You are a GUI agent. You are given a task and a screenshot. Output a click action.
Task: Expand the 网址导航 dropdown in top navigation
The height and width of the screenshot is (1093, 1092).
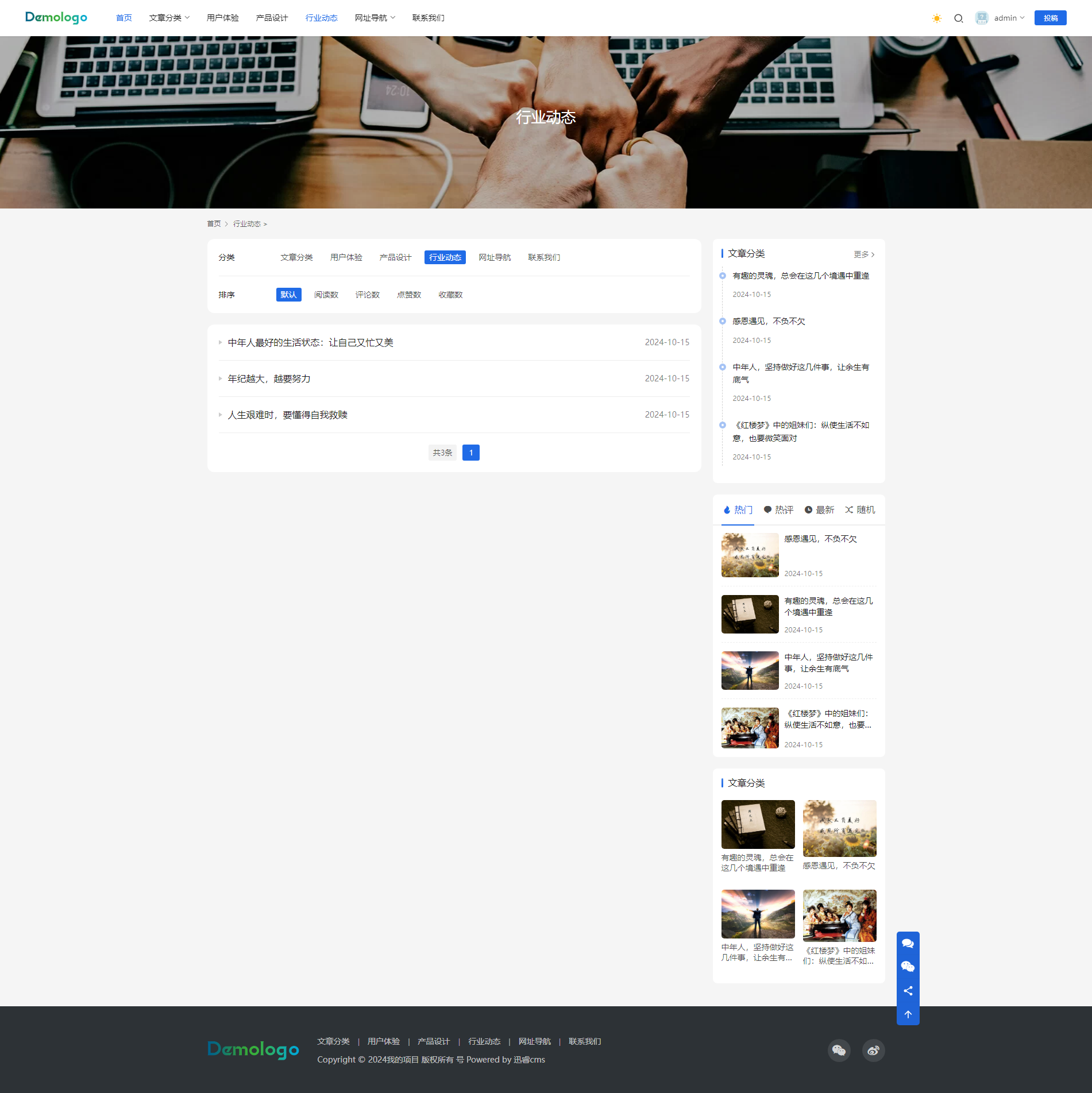(x=375, y=18)
